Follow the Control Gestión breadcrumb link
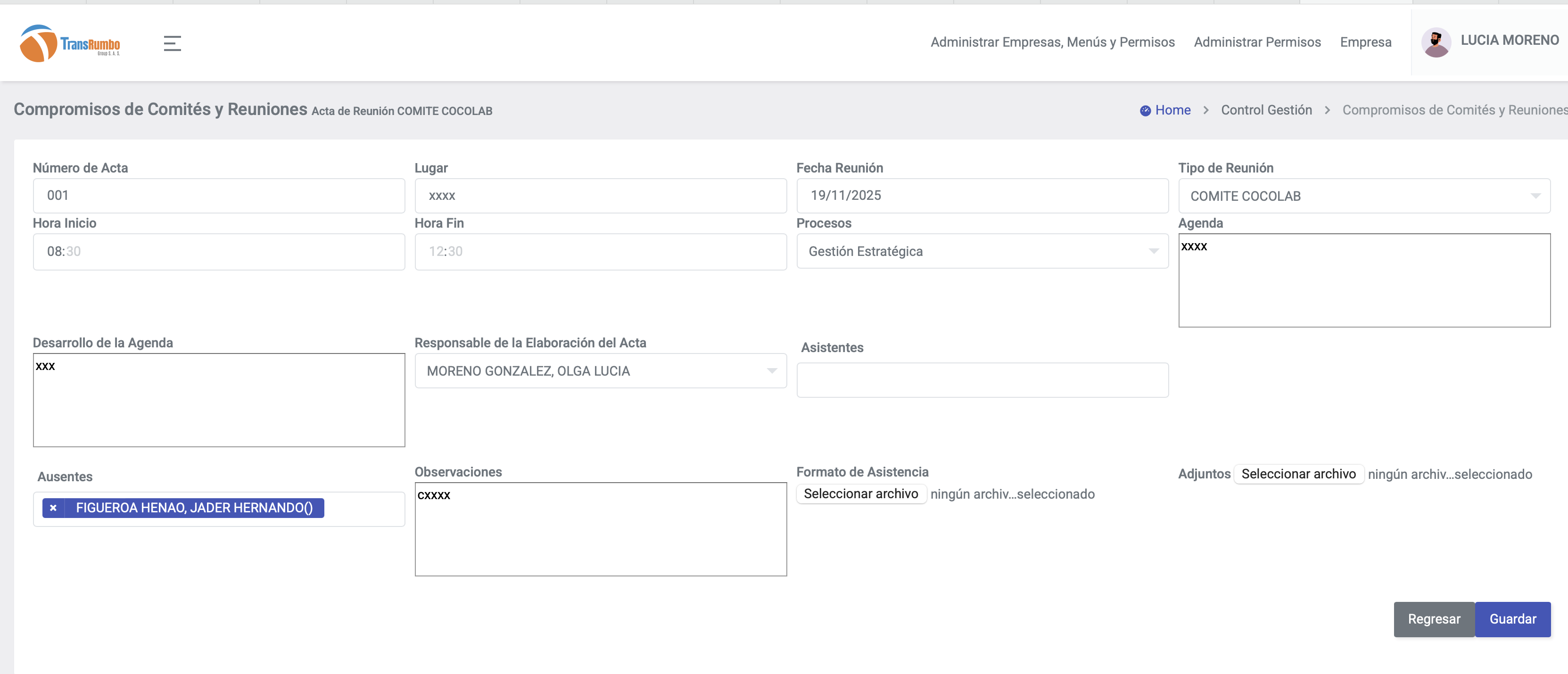 tap(1266, 110)
